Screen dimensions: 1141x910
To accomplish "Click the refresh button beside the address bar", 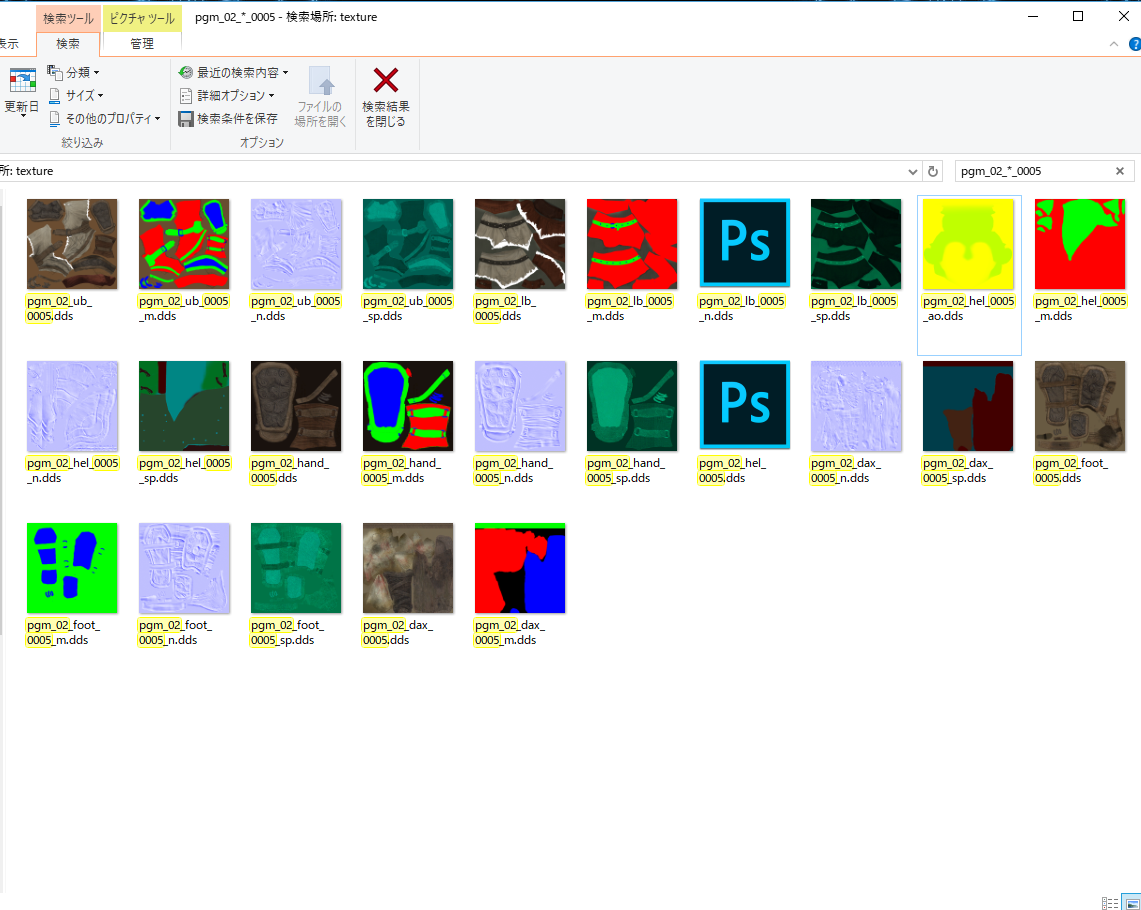I will [933, 171].
